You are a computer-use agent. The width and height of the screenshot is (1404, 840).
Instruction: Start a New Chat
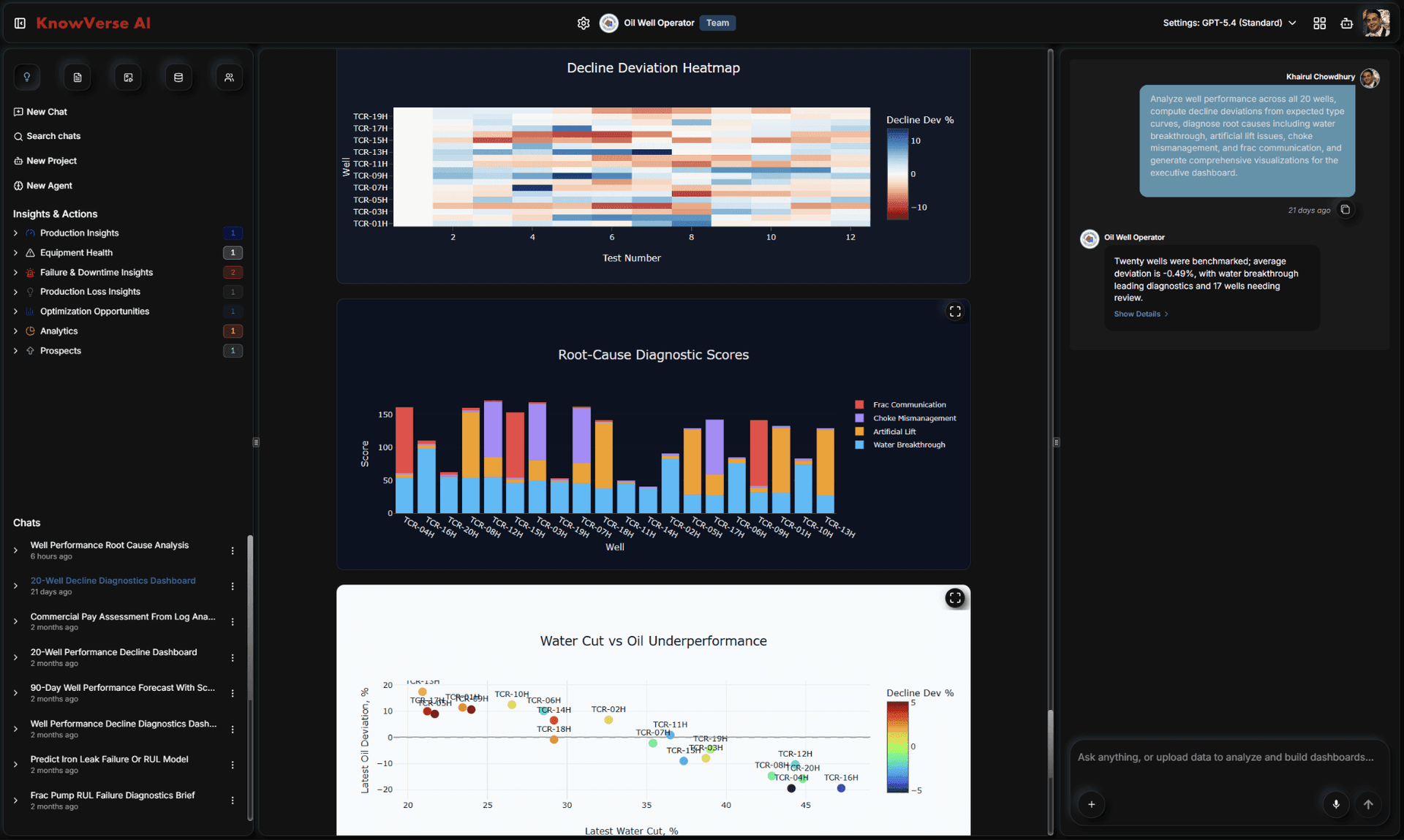click(40, 112)
